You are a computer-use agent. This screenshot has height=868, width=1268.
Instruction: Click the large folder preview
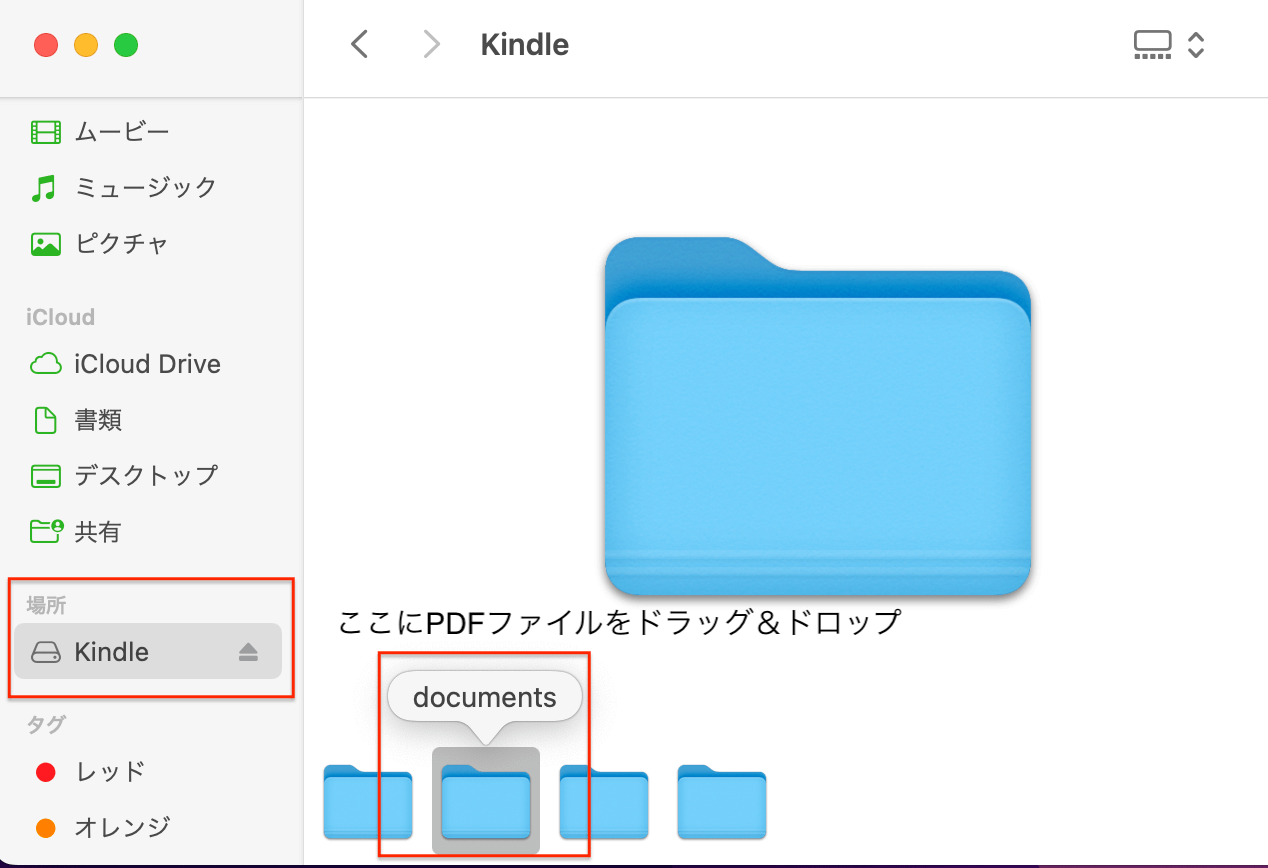[x=818, y=416]
